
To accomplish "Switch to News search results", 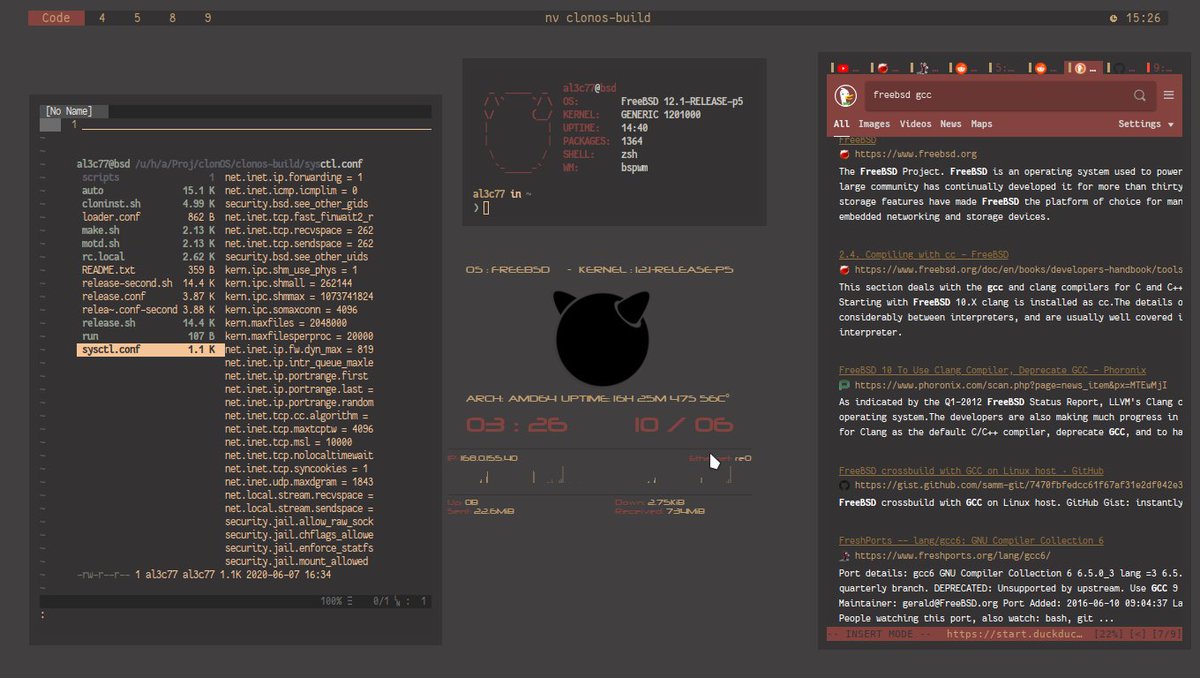I will point(951,124).
